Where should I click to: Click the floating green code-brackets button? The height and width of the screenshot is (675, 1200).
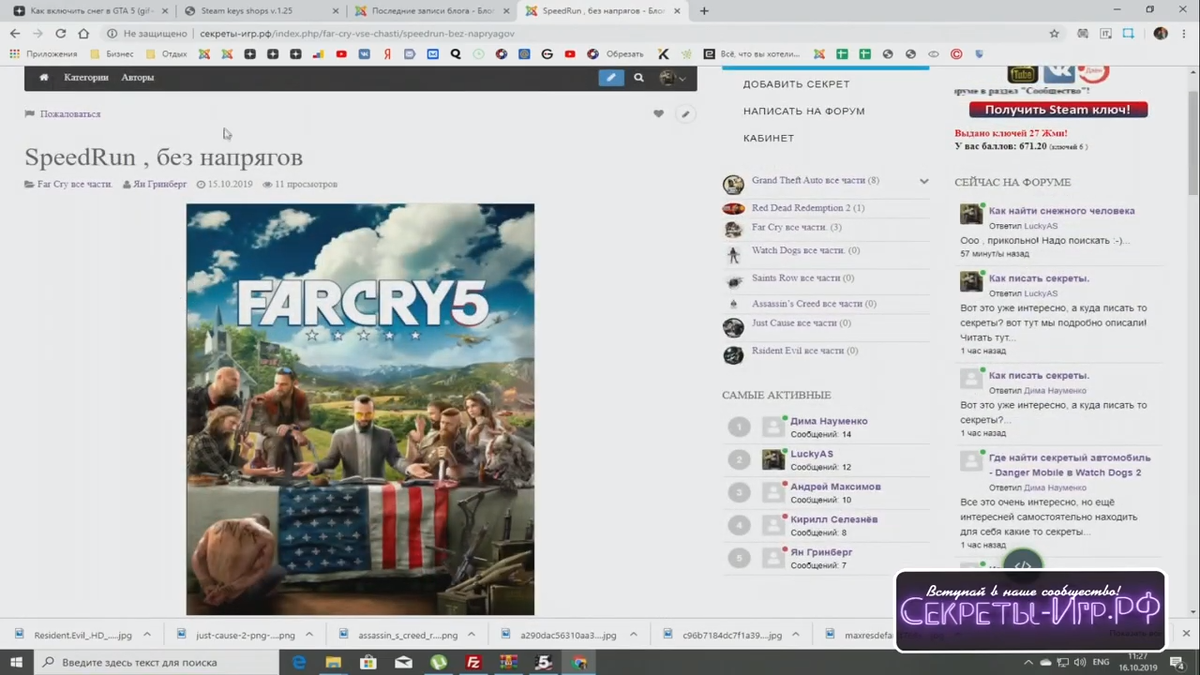tap(1023, 563)
